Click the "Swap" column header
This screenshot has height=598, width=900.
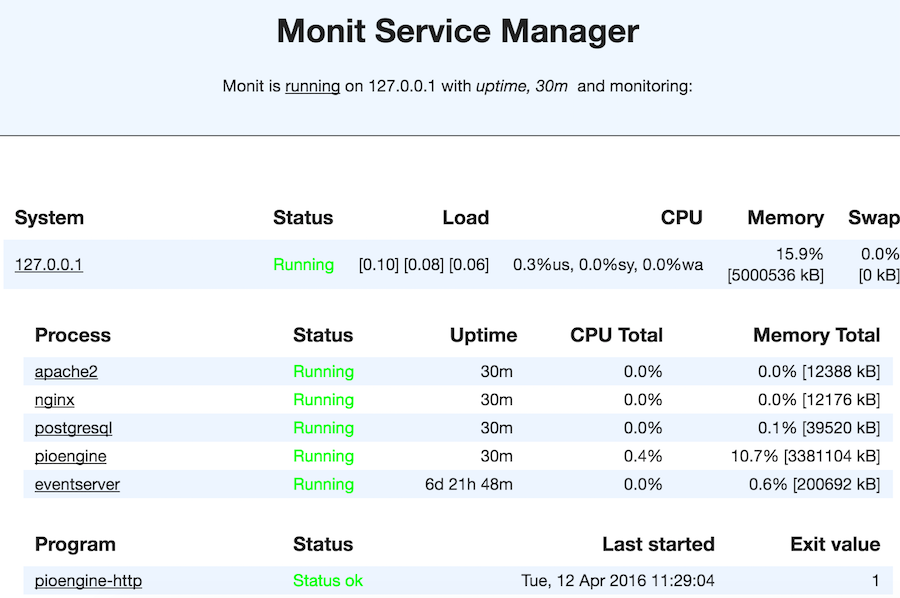pos(873,217)
